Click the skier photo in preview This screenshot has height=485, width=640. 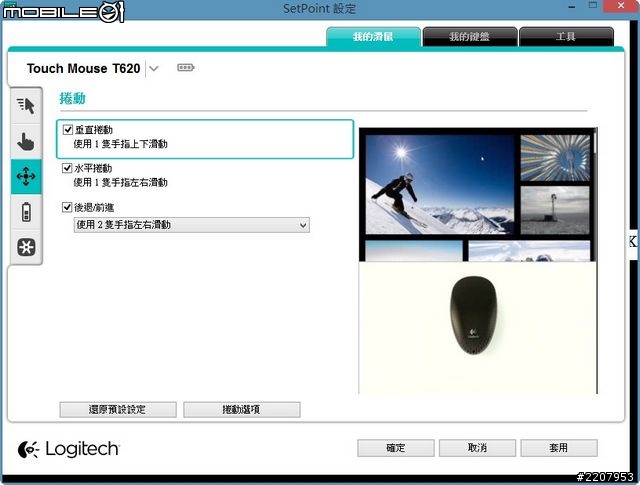439,185
